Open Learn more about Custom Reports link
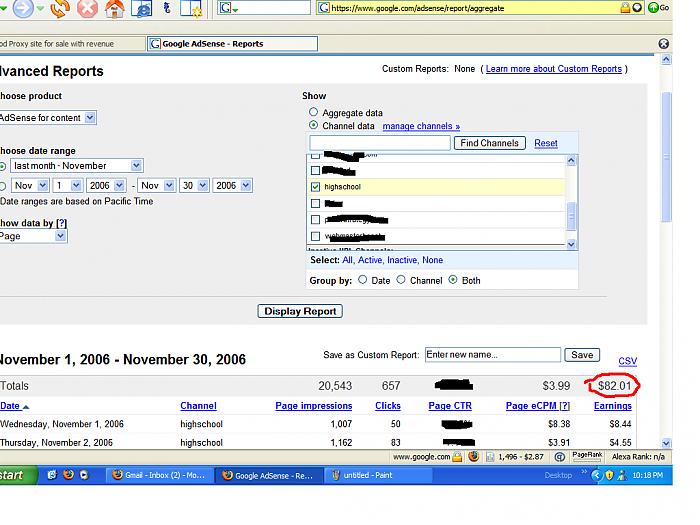 click(554, 69)
